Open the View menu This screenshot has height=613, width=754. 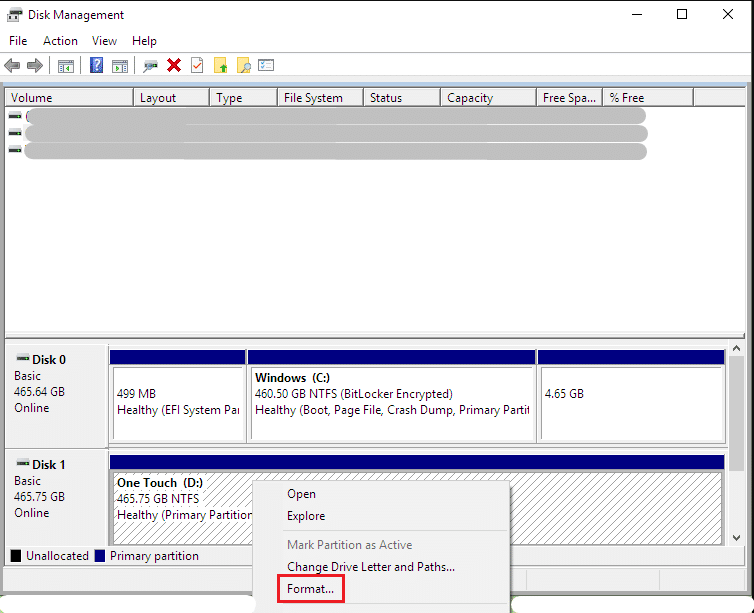pyautogui.click(x=104, y=41)
